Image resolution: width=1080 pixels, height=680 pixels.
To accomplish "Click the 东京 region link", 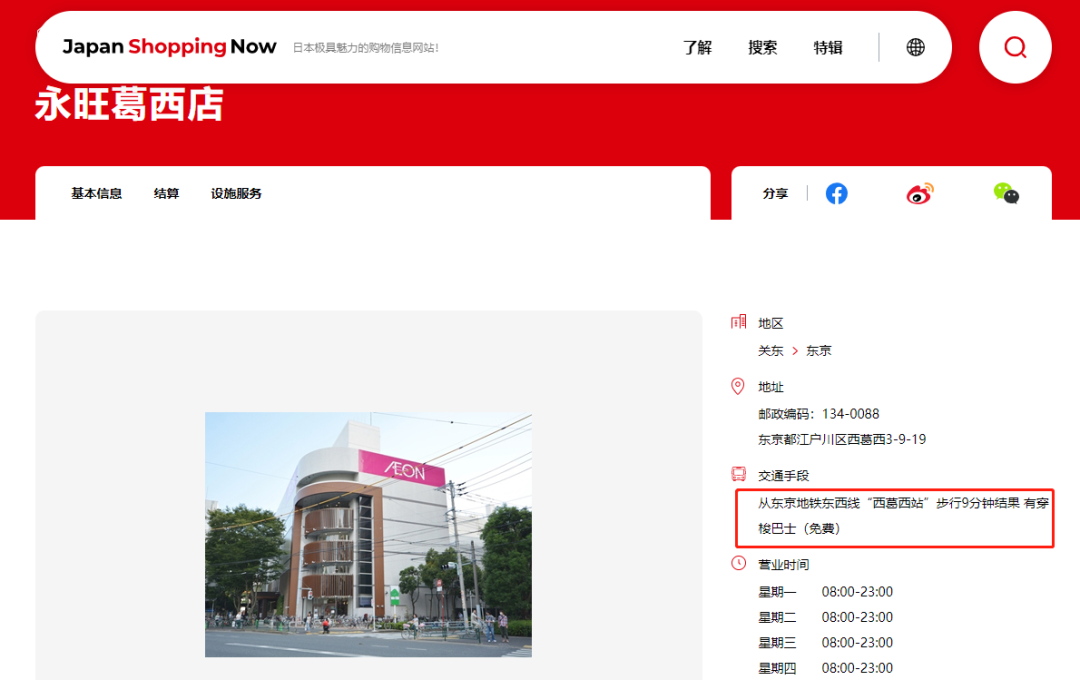I will (819, 351).
